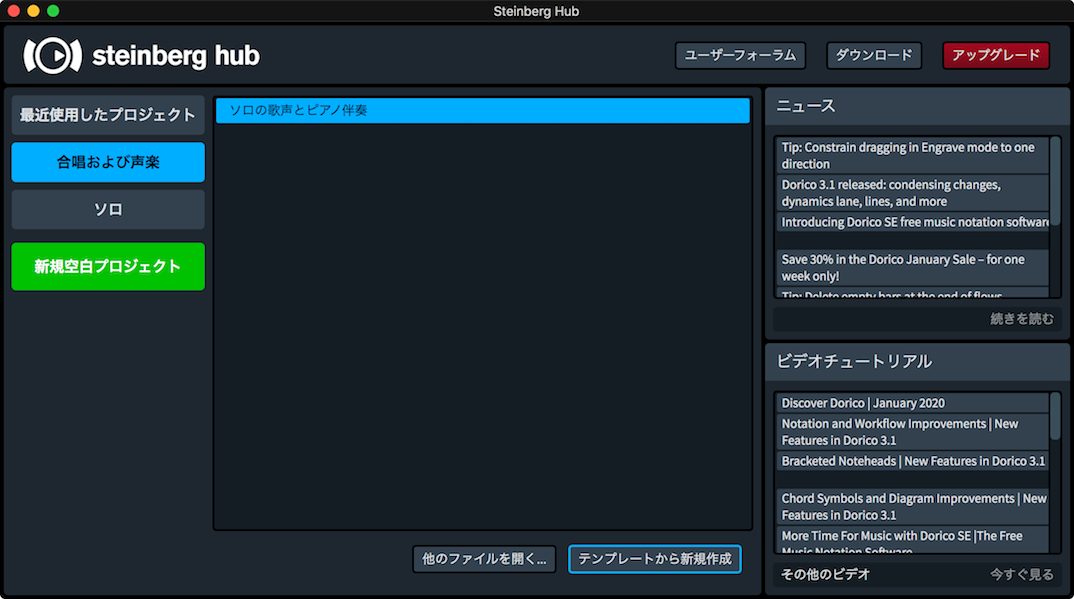Select the ソロの歌声とピアノ伴奏 template row
This screenshot has height=599, width=1074.
(x=483, y=111)
